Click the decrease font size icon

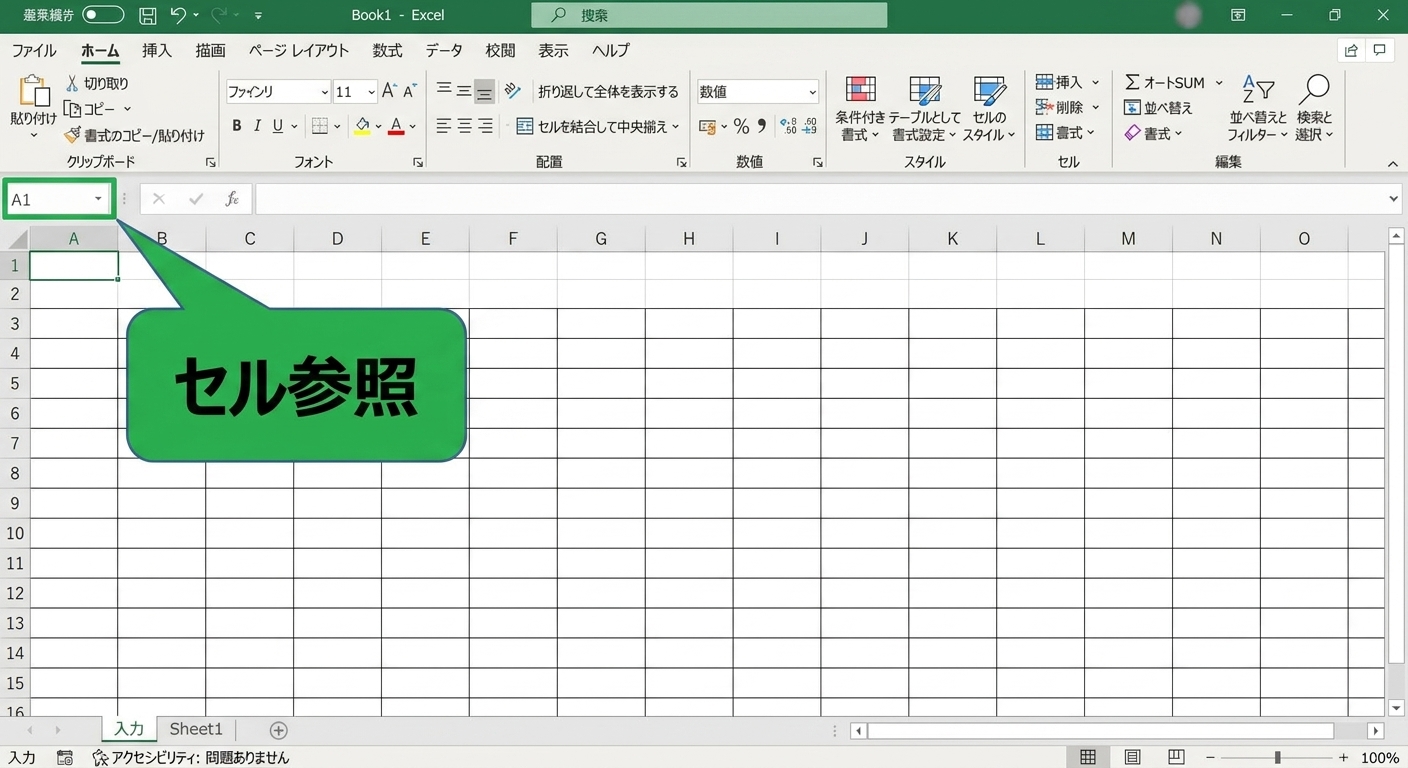[409, 91]
